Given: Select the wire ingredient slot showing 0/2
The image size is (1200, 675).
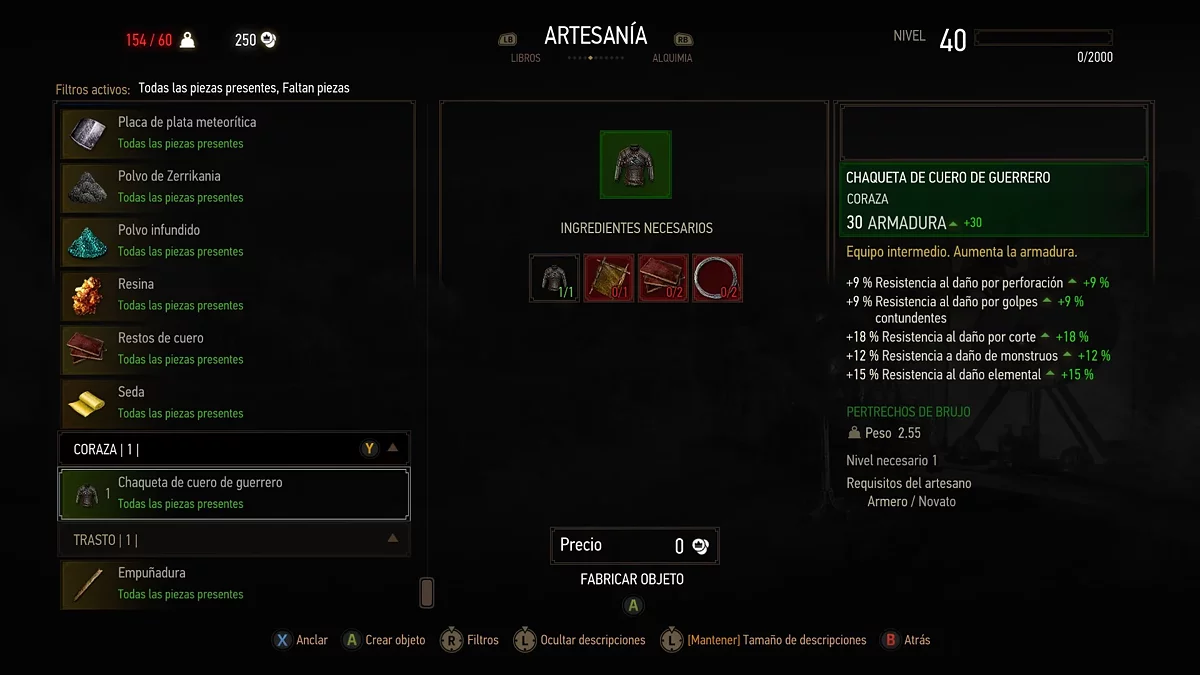Looking at the screenshot, I should (717, 278).
